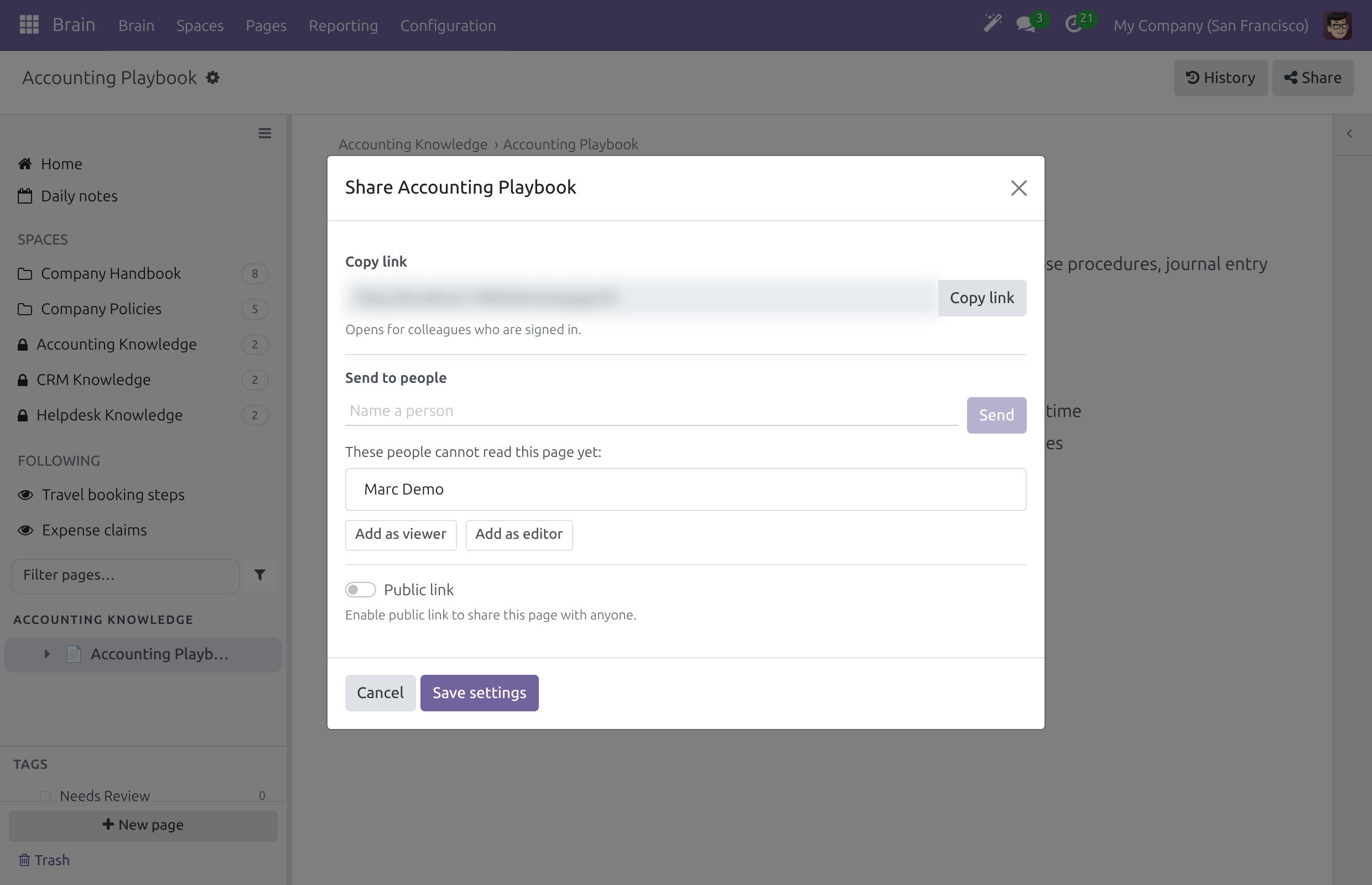Click the Copy link button

(982, 298)
